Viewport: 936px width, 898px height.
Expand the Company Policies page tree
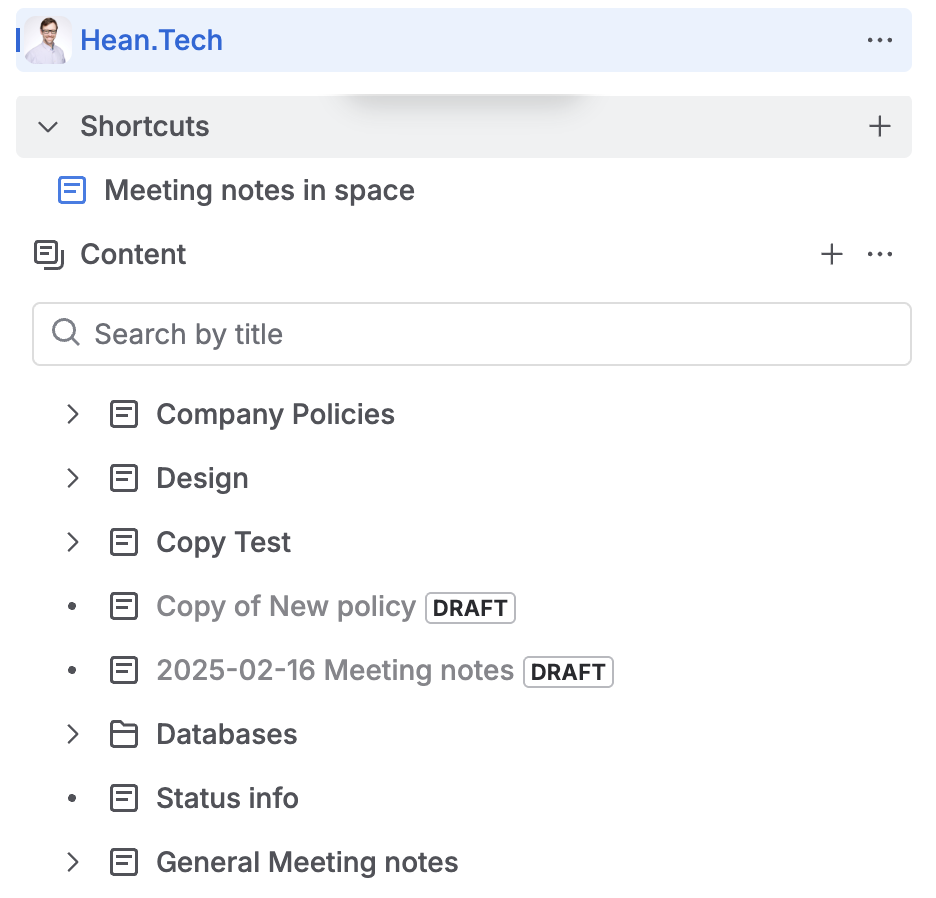click(72, 414)
